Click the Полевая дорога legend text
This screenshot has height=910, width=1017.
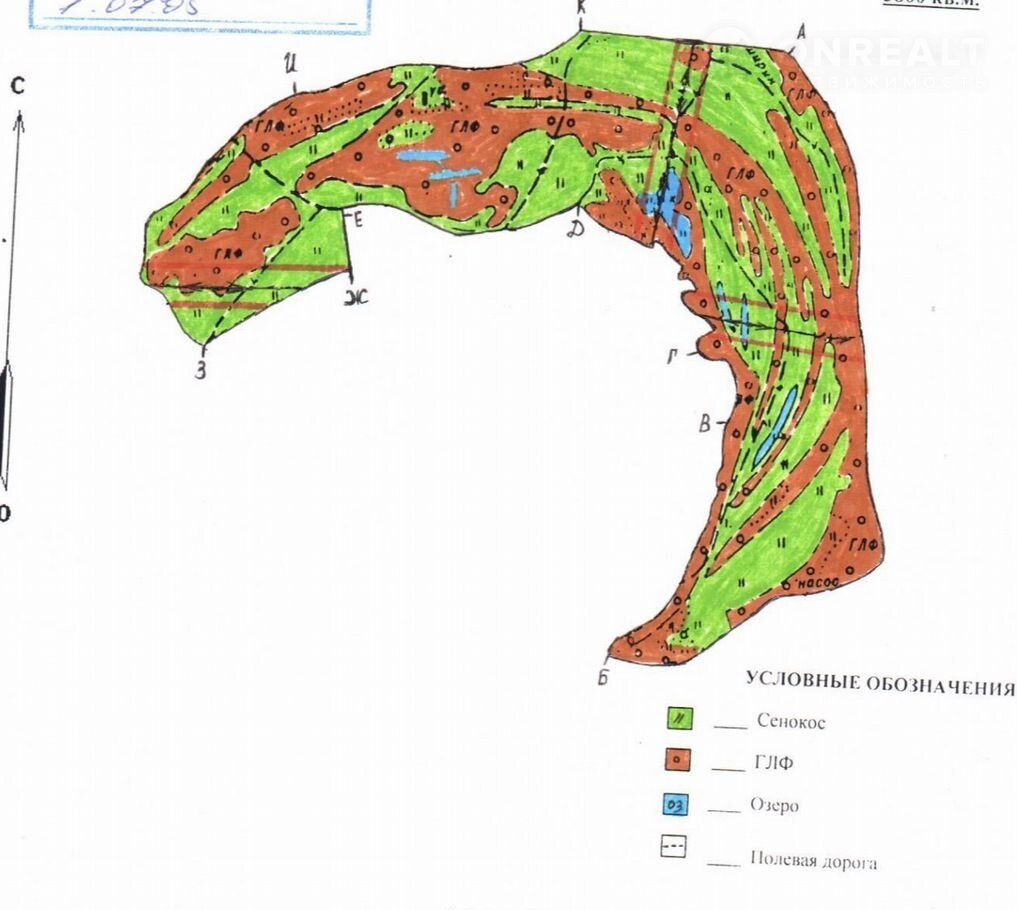[812, 861]
